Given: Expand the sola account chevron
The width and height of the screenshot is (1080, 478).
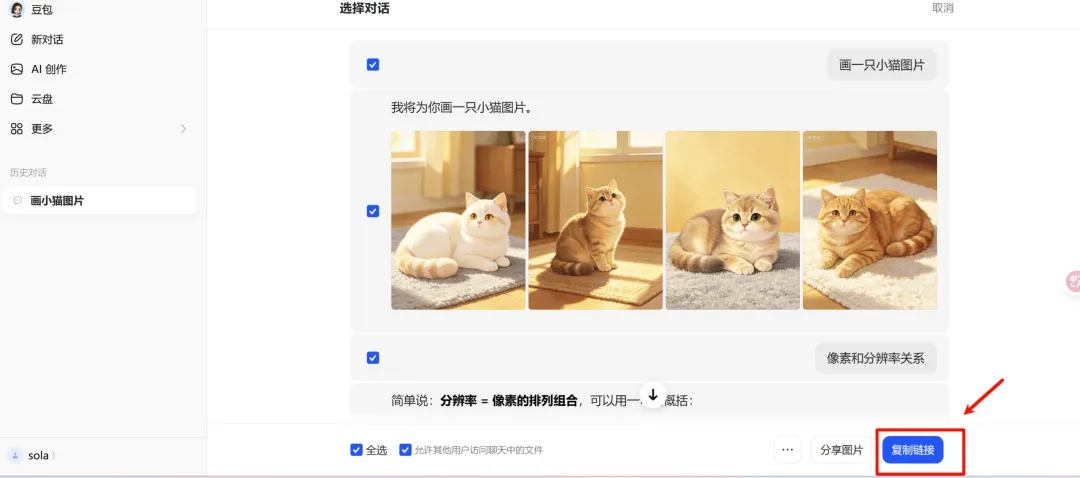Looking at the screenshot, I should [x=54, y=455].
